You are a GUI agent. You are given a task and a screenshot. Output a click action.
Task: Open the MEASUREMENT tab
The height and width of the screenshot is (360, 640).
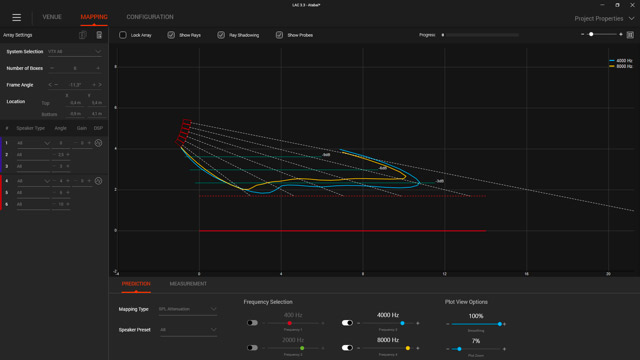click(188, 284)
